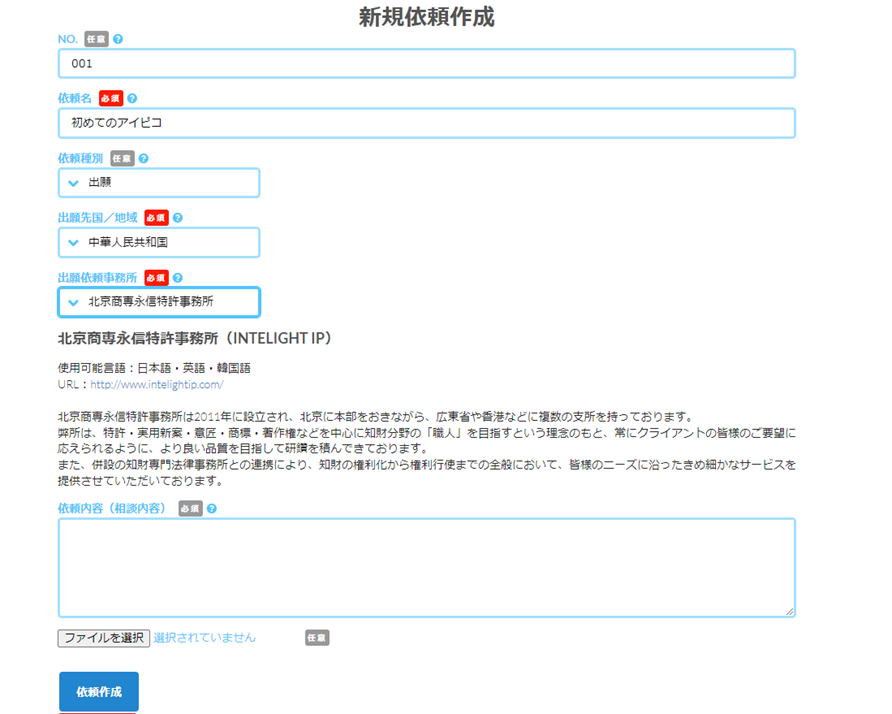The width and height of the screenshot is (892, 714).
Task: Click the 依頼種別 label
Action: click(80, 159)
